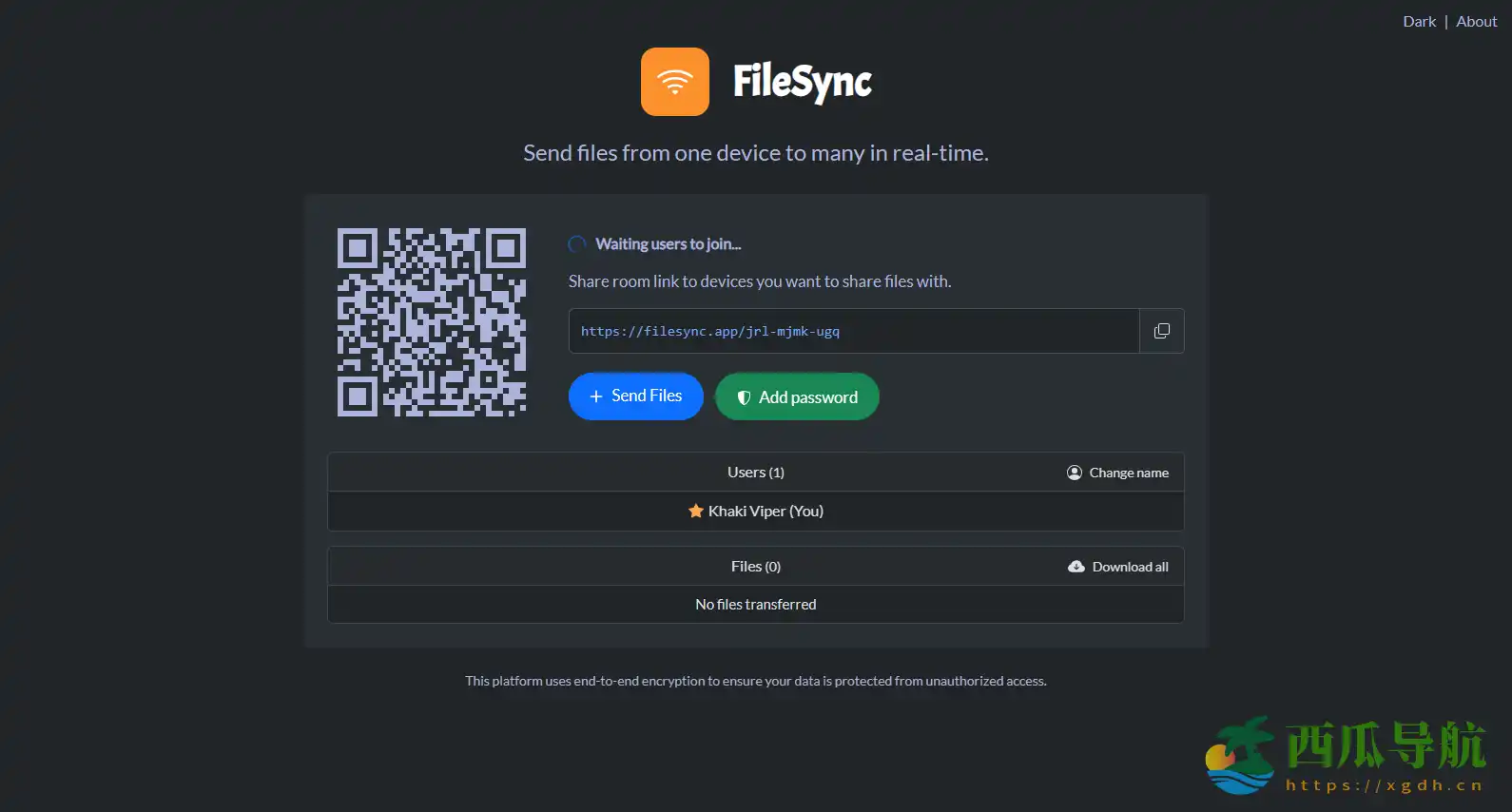
Task: Select the Users (1) header
Action: (x=755, y=473)
